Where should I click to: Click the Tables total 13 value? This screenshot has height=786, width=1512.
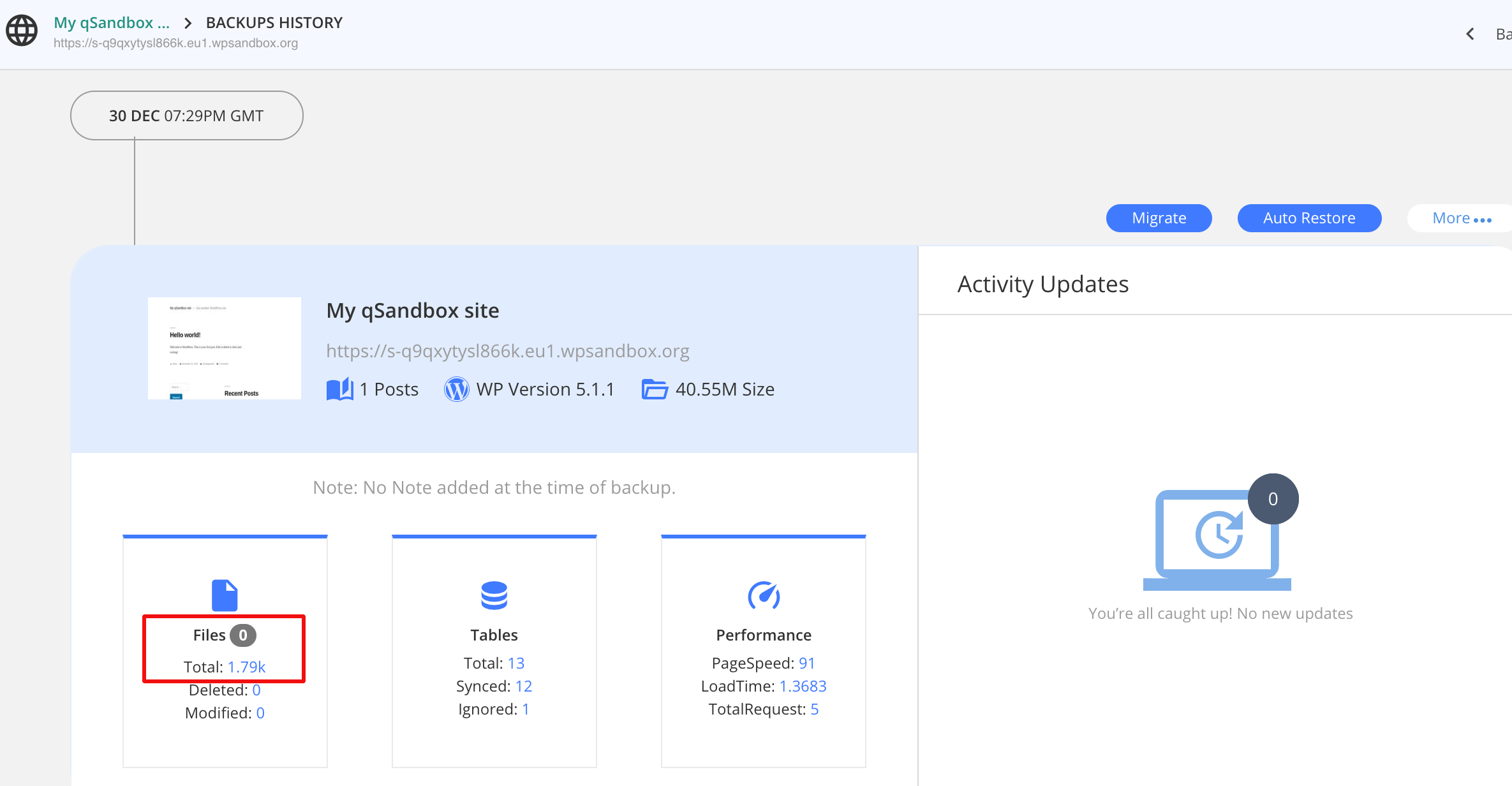point(515,663)
